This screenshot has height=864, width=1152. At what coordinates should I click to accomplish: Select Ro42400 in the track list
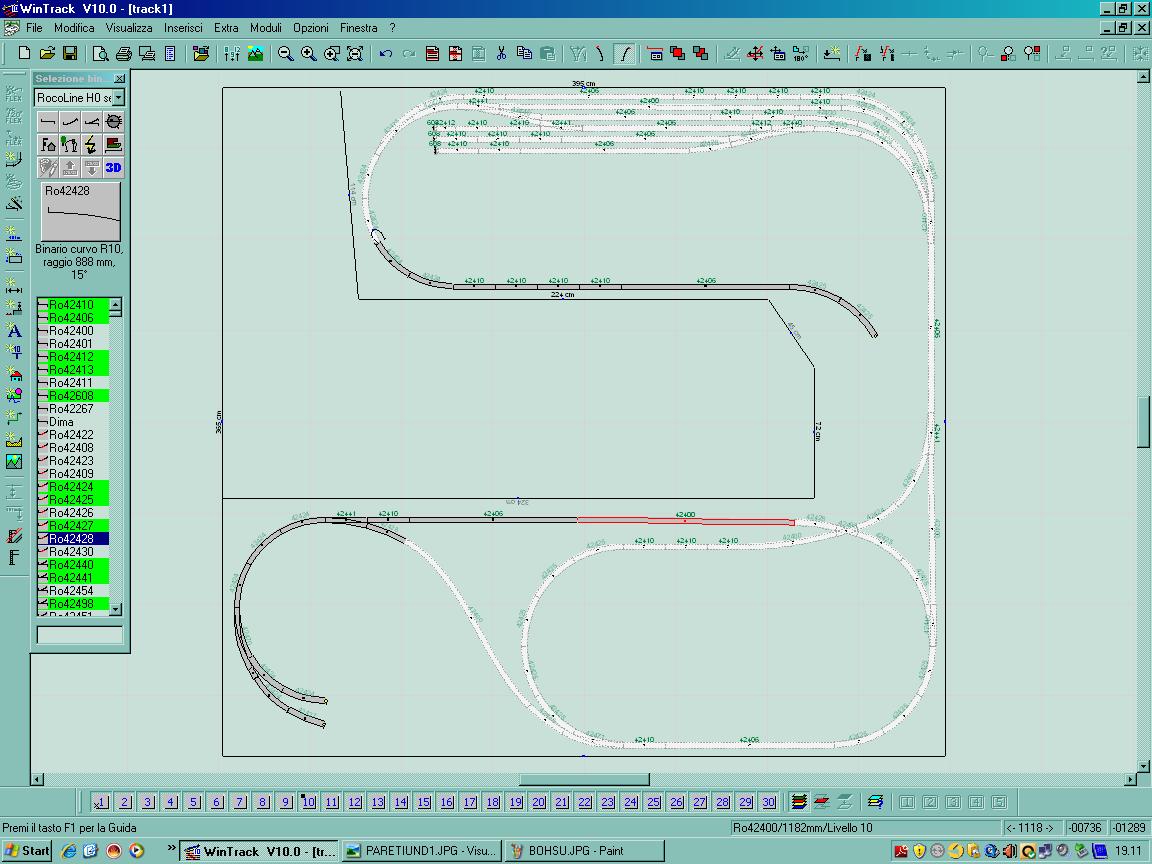pyautogui.click(x=73, y=331)
